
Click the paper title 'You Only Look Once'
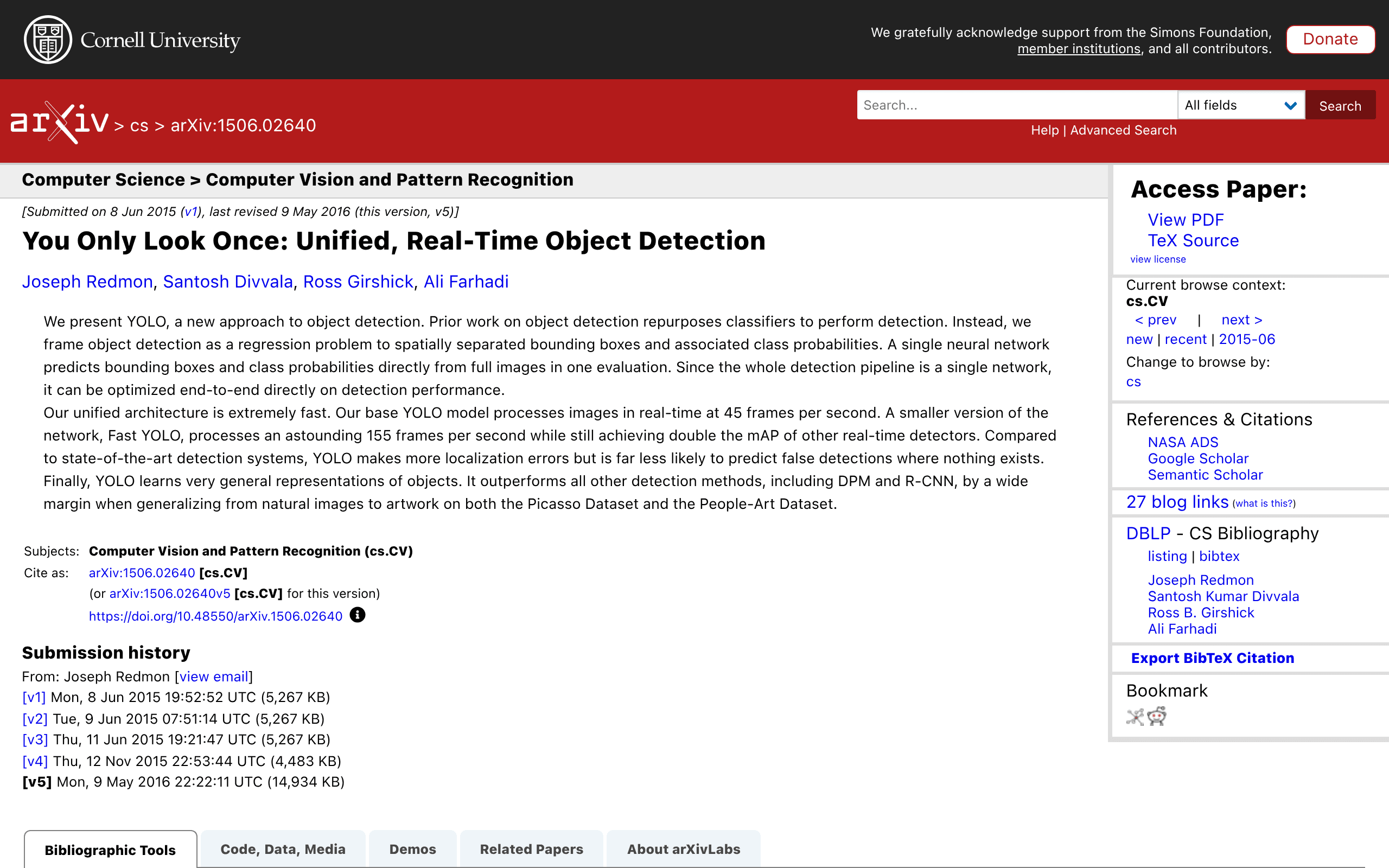(x=394, y=241)
